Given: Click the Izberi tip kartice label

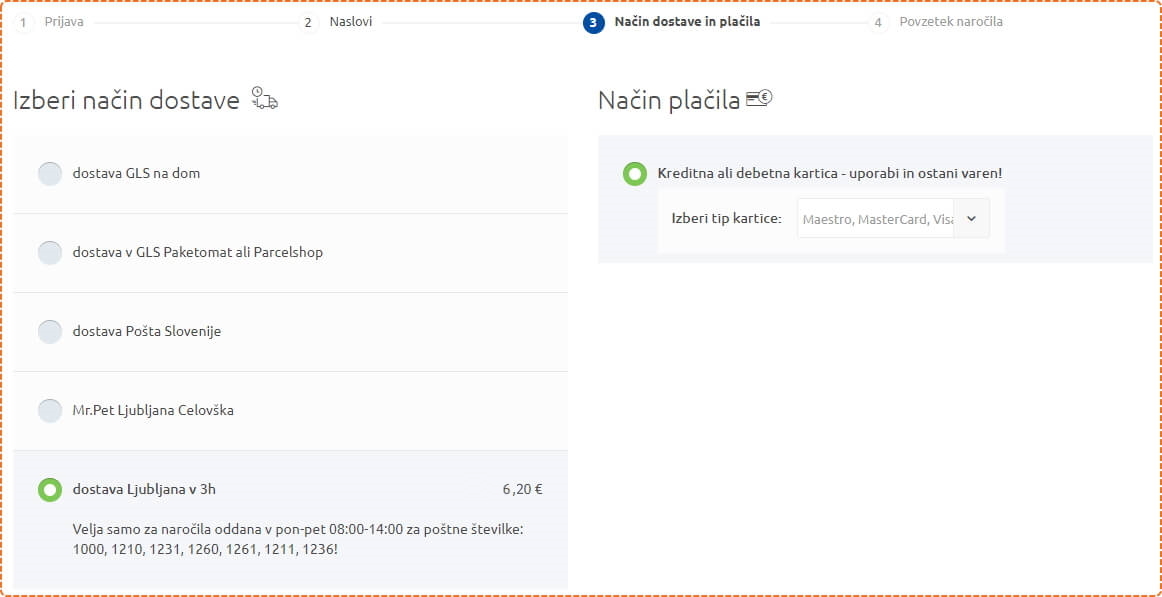Looking at the screenshot, I should 726,219.
